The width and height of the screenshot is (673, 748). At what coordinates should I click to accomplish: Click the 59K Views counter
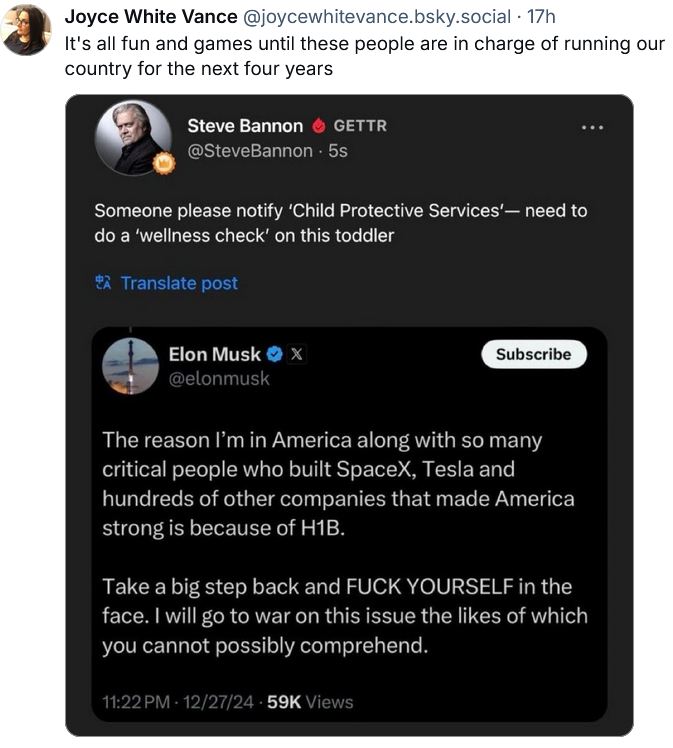310,702
